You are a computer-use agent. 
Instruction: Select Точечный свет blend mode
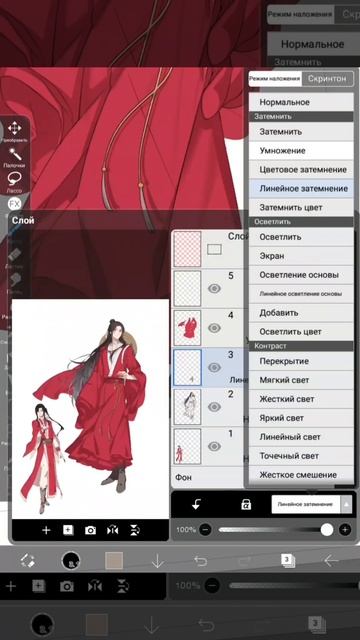coord(301,456)
